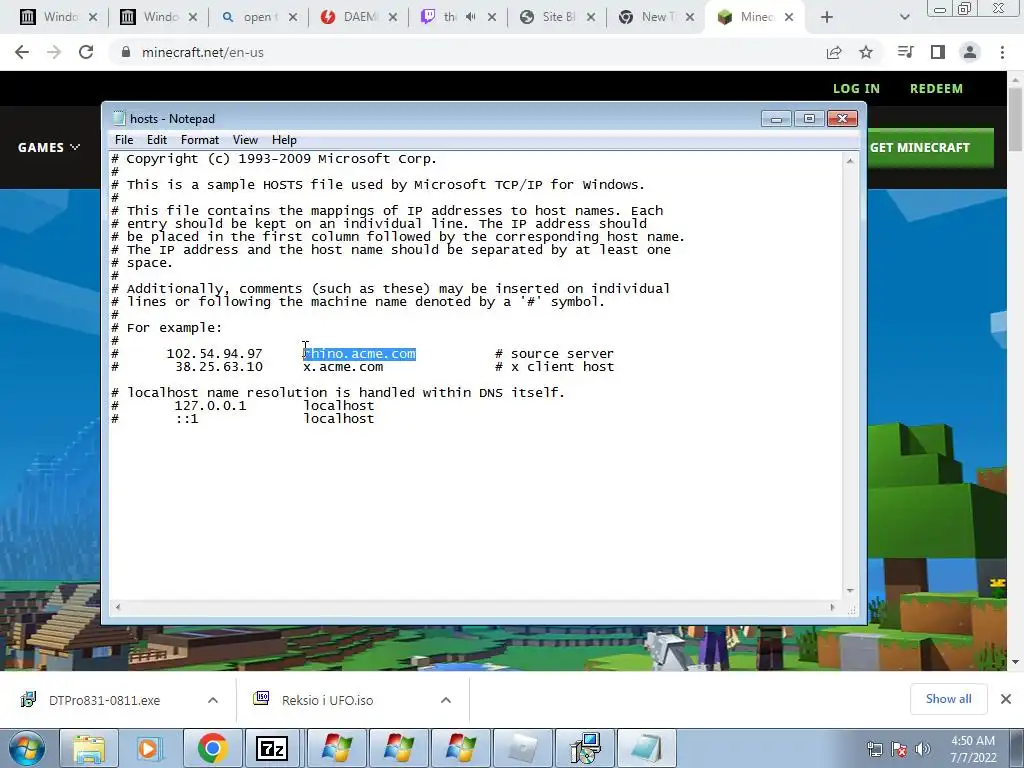Switch to the Site Bl browser tab
This screenshot has height=768, width=1024.
pyautogui.click(x=558, y=17)
